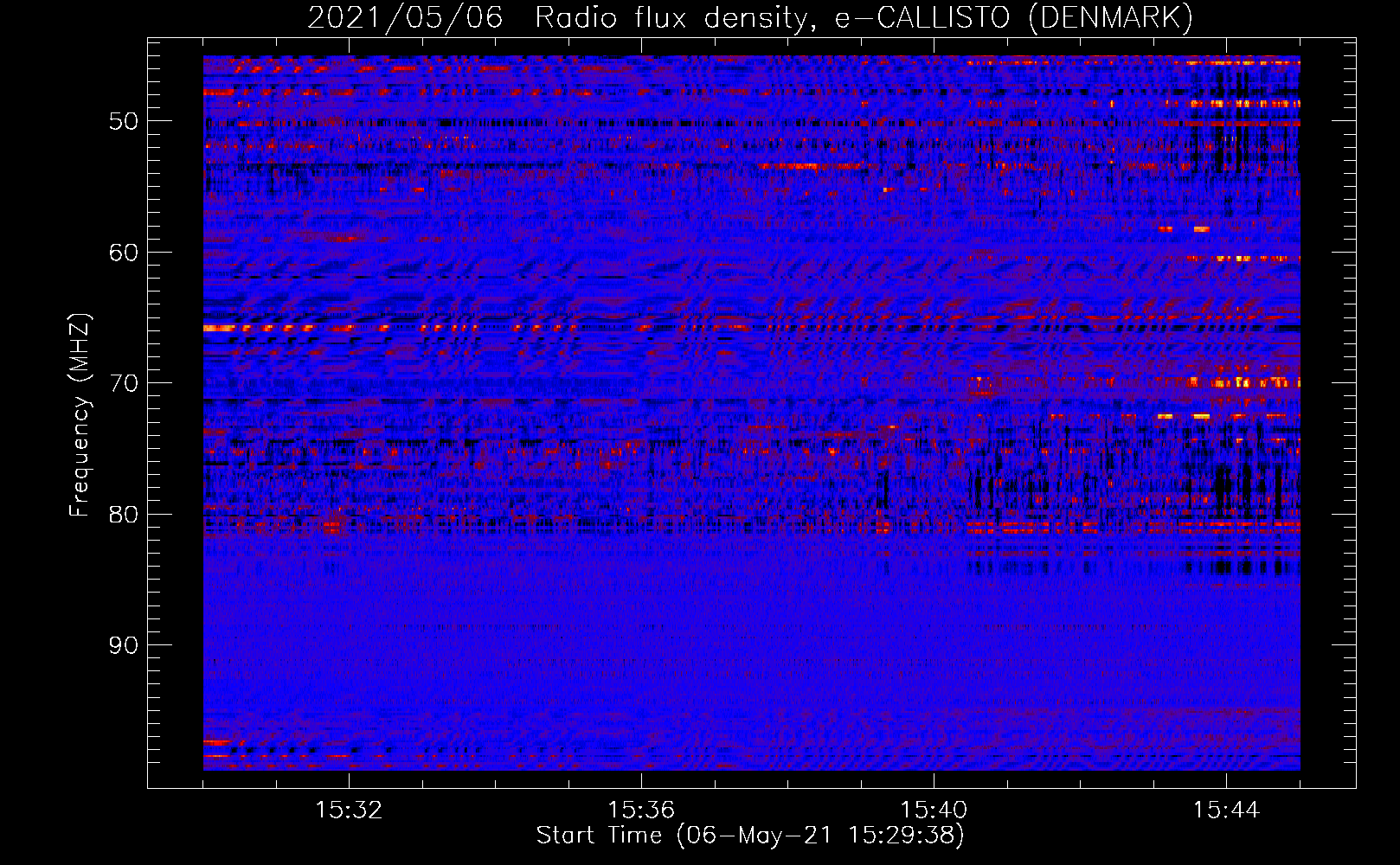
Task: Click the 'Start Time (06-May-21 15:29:38)' label
Action: click(750, 836)
